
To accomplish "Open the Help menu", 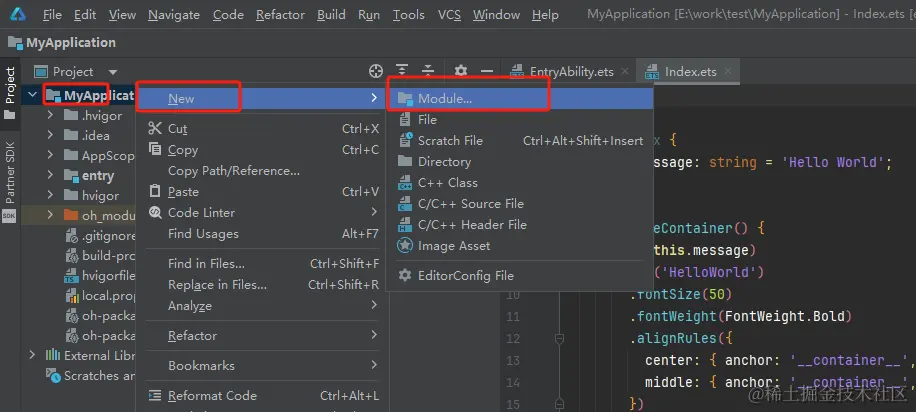I will coord(545,15).
